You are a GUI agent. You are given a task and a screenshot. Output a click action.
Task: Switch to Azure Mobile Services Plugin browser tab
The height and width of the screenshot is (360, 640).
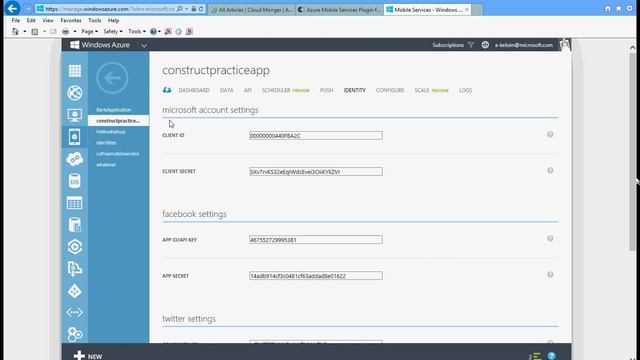[340, 9]
